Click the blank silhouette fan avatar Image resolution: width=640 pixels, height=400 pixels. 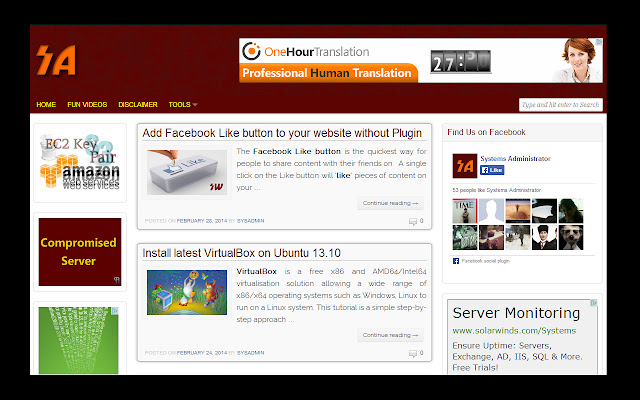click(491, 211)
